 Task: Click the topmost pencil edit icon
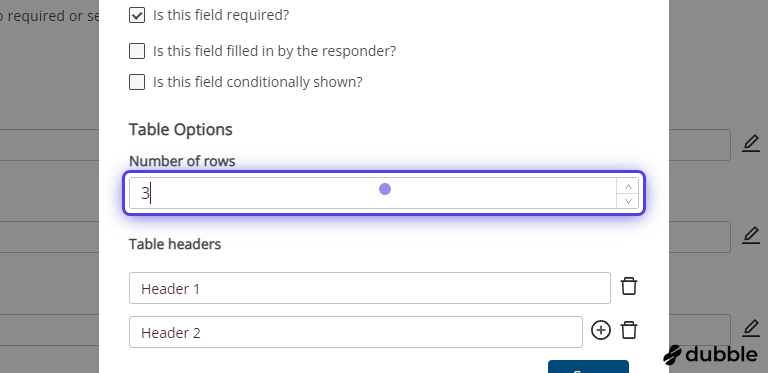pos(750,144)
